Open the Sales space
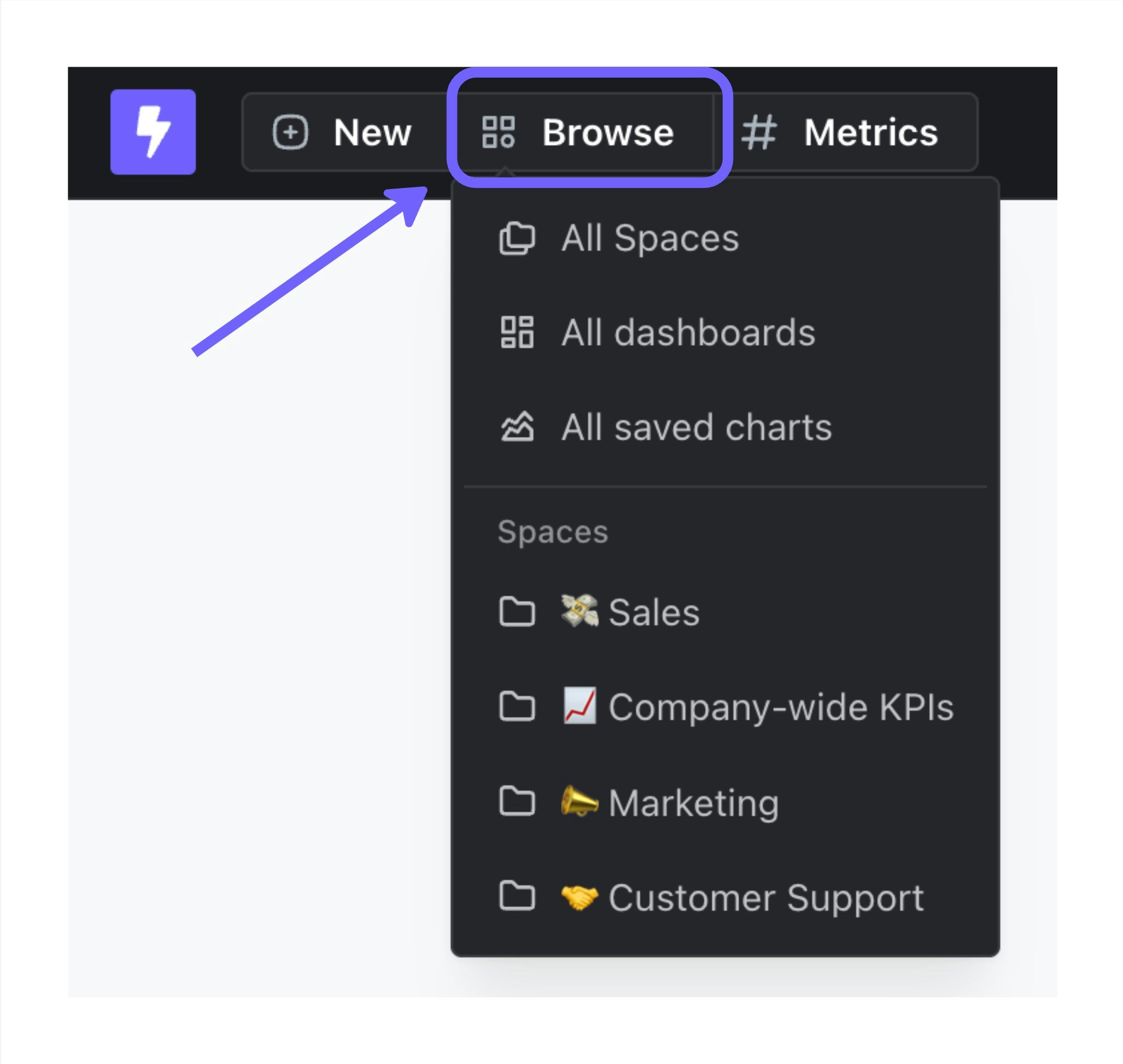 click(x=653, y=612)
